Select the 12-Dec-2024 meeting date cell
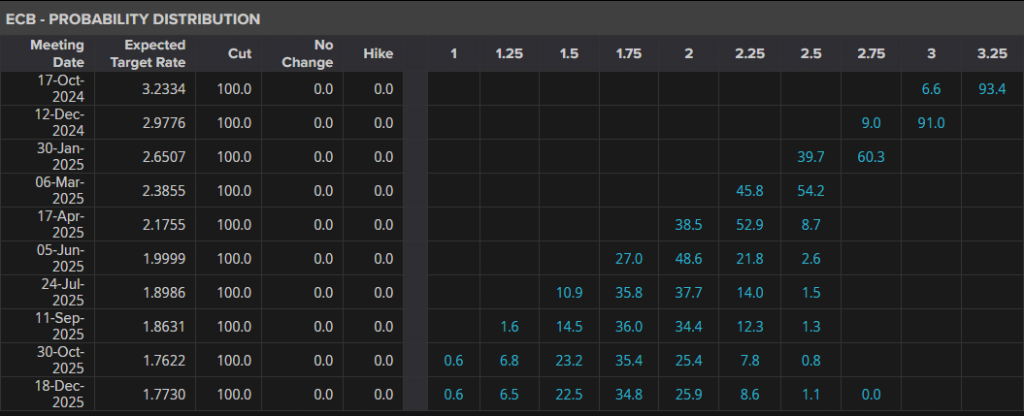Viewport: 1024px width, 416px height. 48,122
